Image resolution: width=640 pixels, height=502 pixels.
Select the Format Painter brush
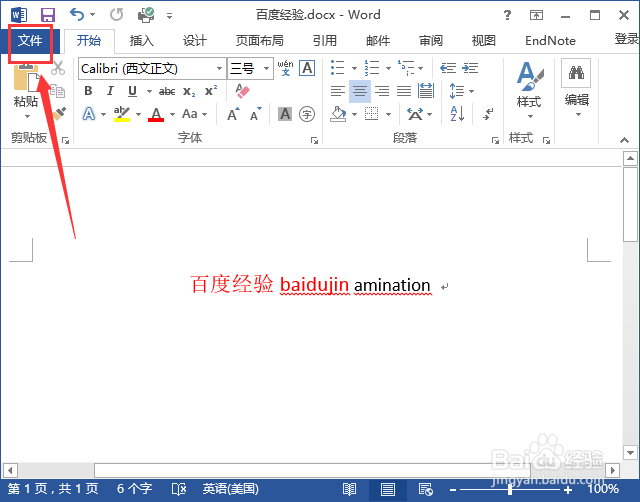tap(60, 114)
